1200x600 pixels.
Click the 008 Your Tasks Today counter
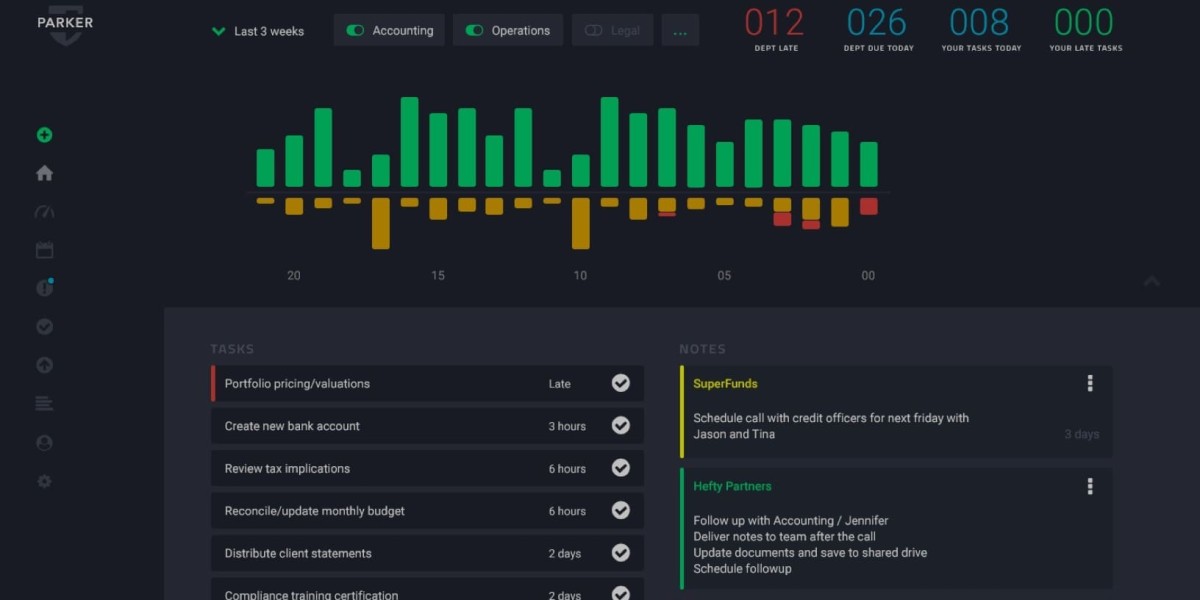tap(981, 29)
